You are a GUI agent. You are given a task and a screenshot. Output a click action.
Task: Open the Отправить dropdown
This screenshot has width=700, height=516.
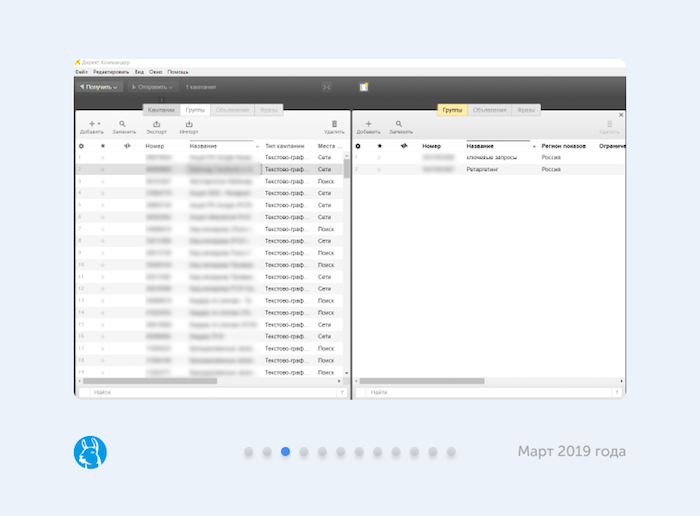coord(152,87)
